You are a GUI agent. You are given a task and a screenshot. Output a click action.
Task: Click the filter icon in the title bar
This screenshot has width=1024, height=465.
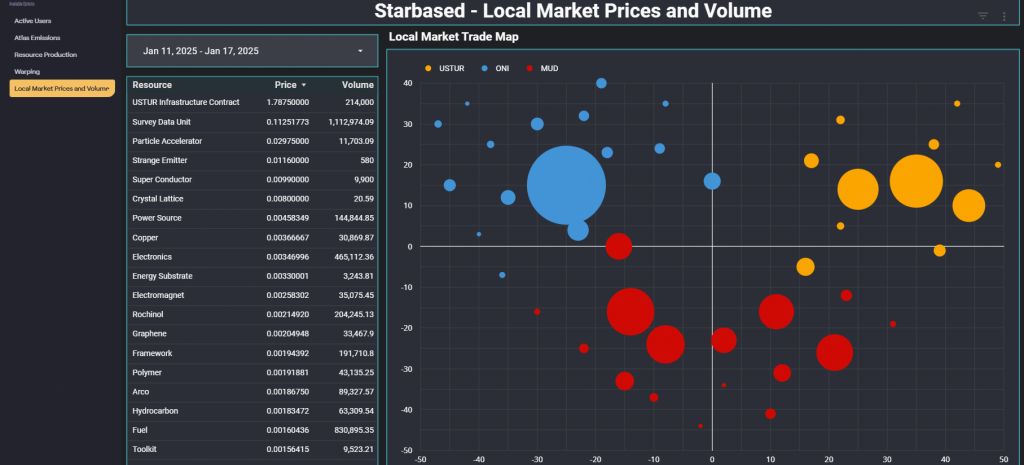(983, 15)
